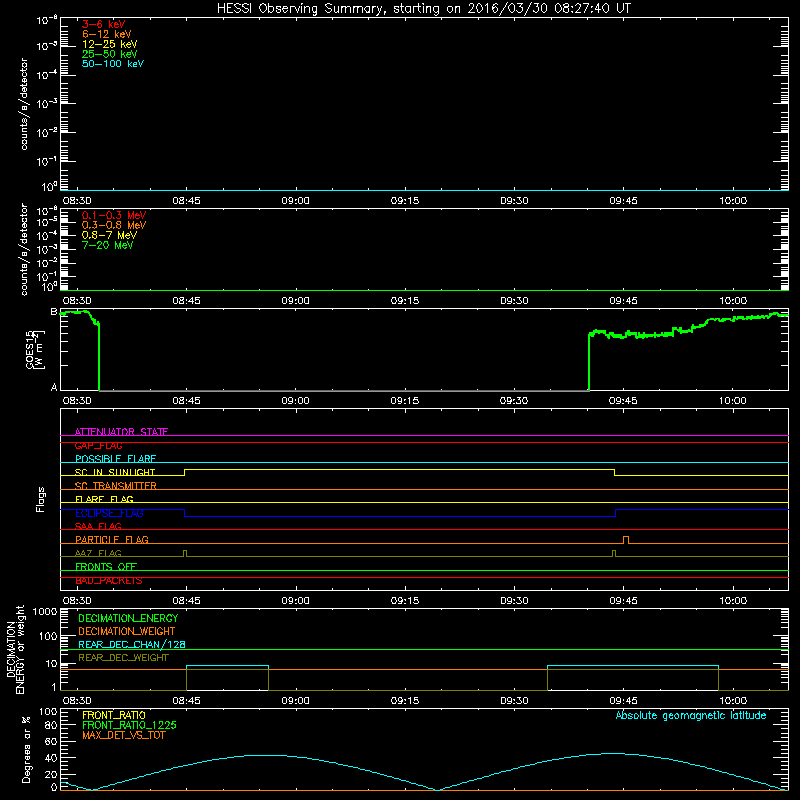Click the DECIMATION_ENERGY legend label
The height and width of the screenshot is (800, 800).
point(128,618)
